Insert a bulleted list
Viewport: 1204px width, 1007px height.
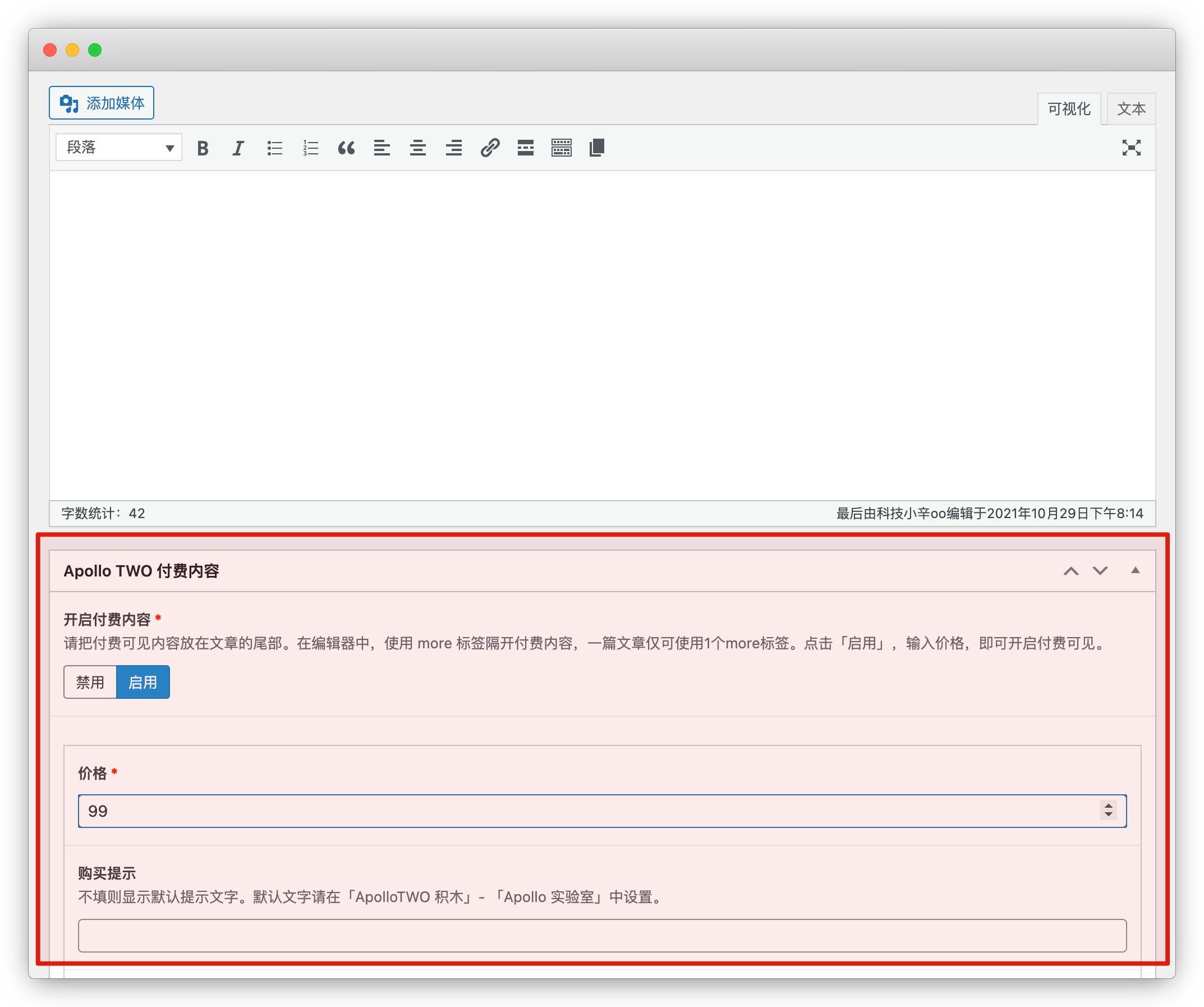point(274,149)
